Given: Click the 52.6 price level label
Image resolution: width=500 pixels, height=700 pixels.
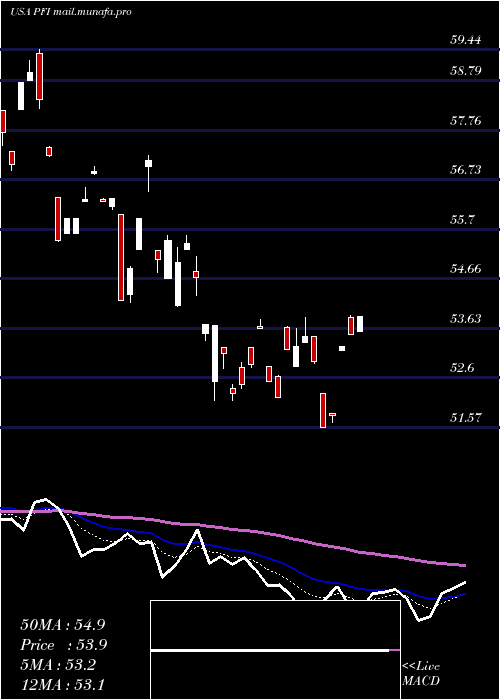Looking at the screenshot, I should 462,367.
